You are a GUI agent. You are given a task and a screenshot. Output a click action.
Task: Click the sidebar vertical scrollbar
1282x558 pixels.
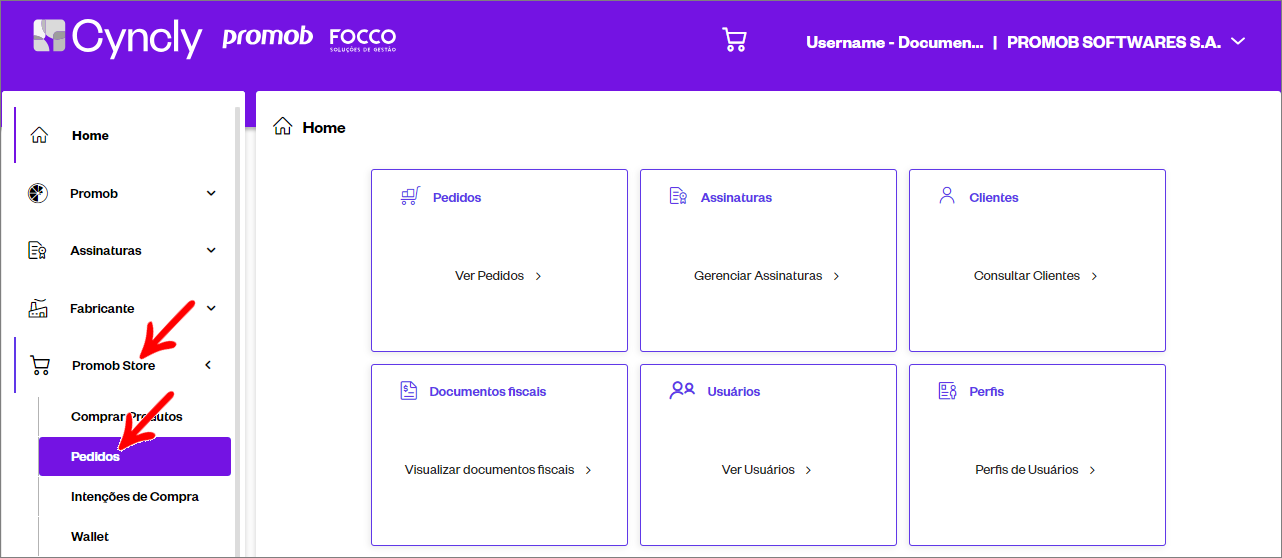[238, 330]
